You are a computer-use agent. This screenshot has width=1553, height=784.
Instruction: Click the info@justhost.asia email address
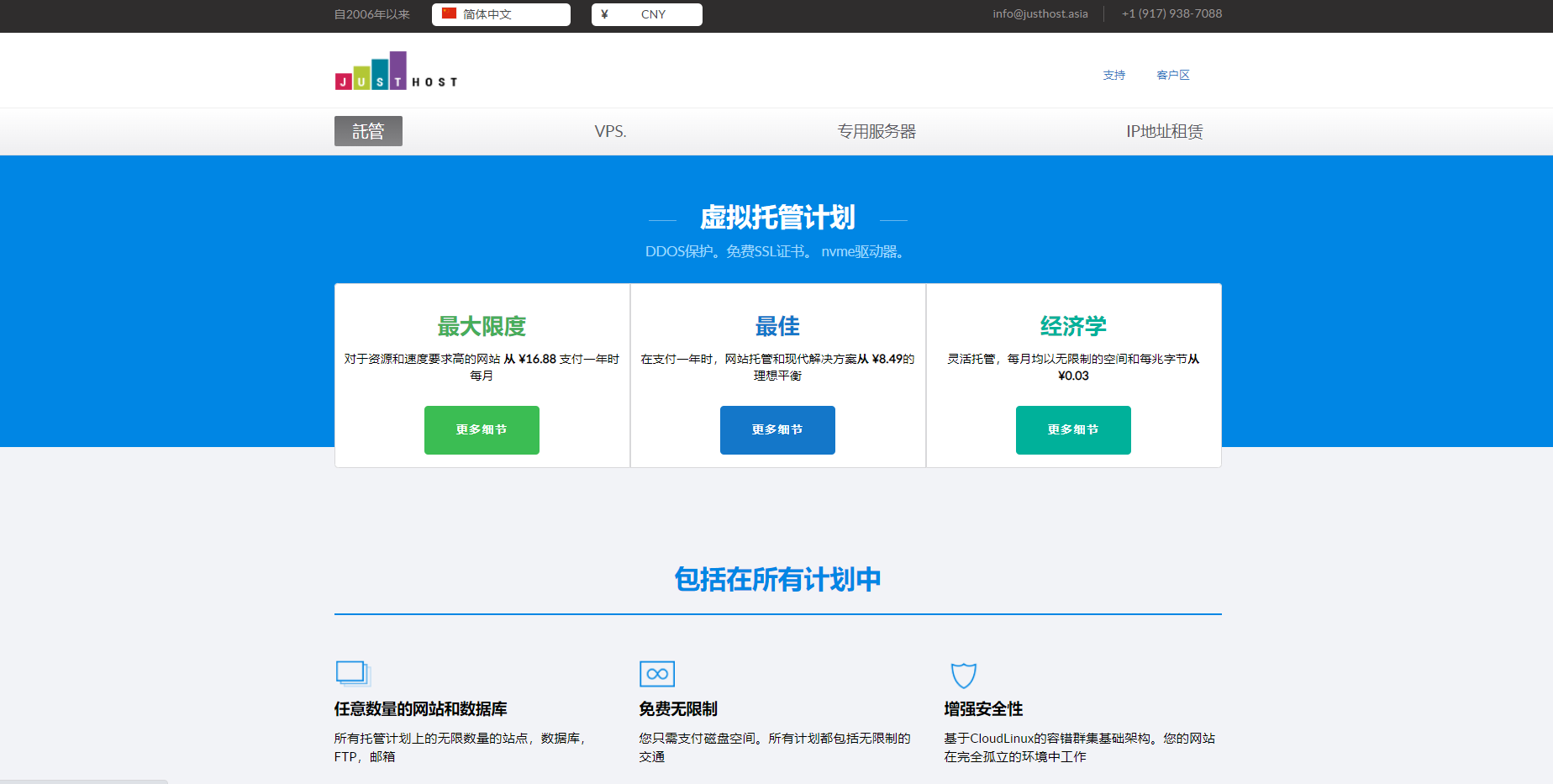1040,13
